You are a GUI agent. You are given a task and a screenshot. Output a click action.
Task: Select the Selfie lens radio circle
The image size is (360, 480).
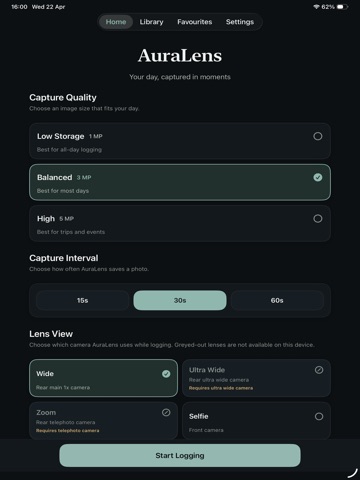click(x=319, y=416)
